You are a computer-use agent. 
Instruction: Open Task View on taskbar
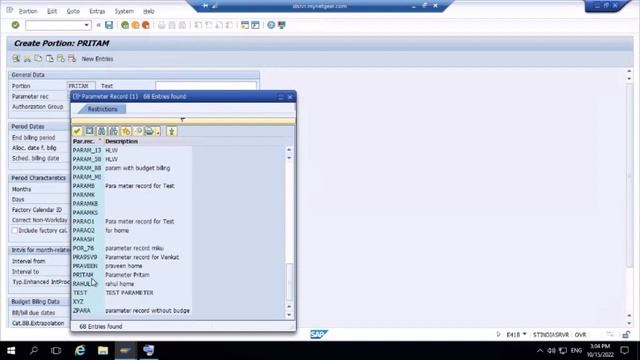56,350
